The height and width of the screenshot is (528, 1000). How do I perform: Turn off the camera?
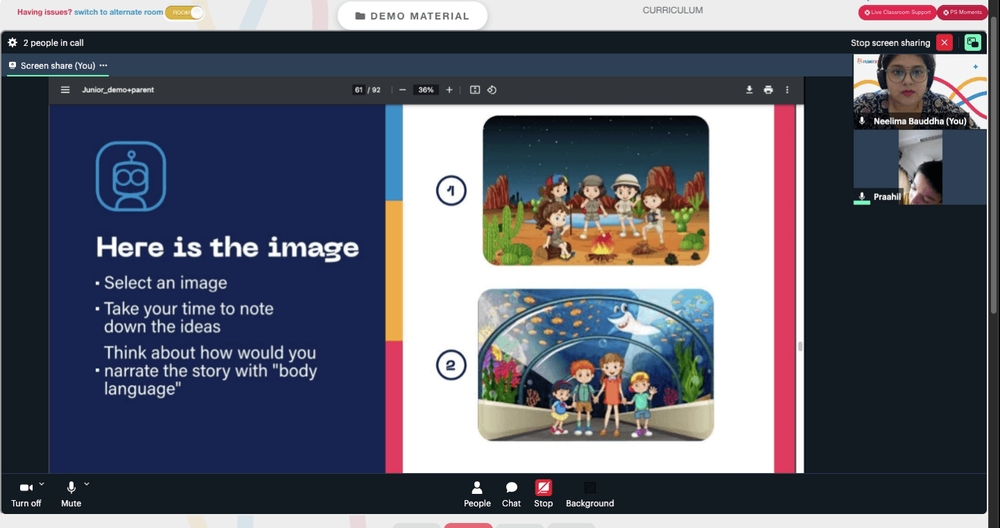point(26,494)
